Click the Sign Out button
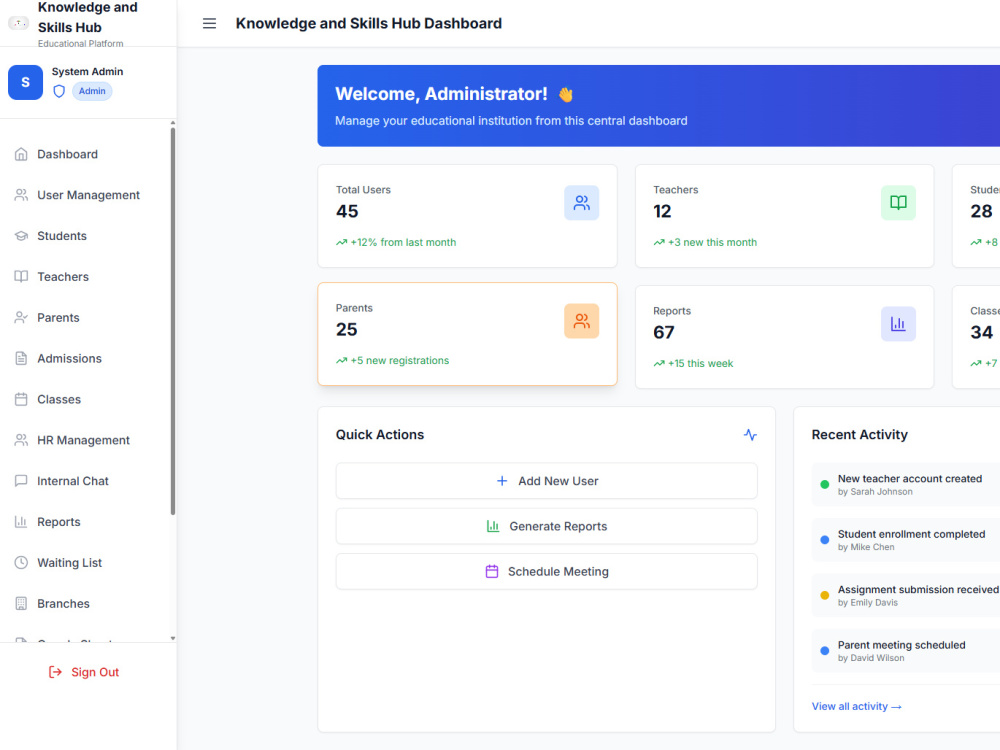Image resolution: width=1000 pixels, height=750 pixels. click(84, 672)
